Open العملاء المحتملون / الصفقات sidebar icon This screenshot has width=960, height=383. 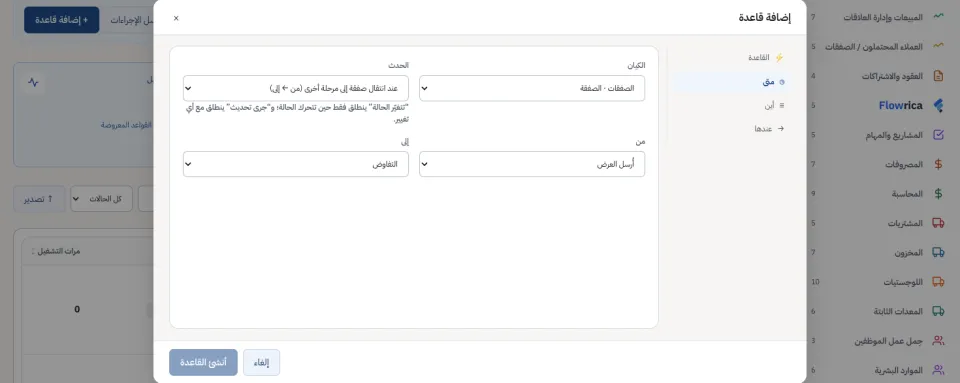(938, 46)
